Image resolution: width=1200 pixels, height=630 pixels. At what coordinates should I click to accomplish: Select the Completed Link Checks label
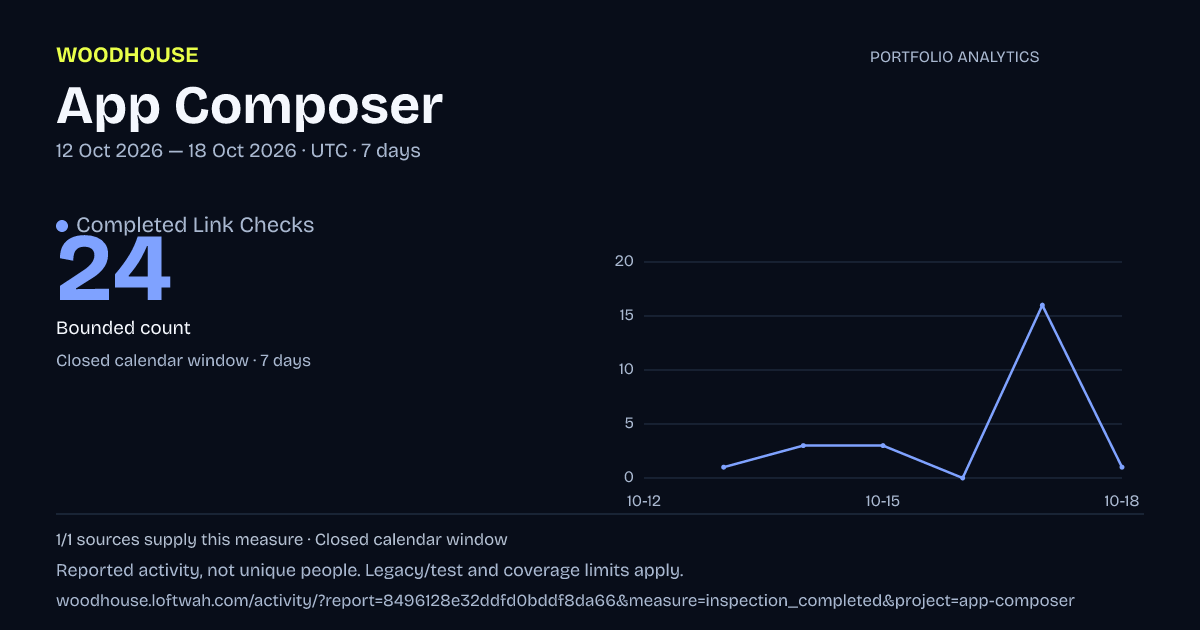tap(195, 225)
